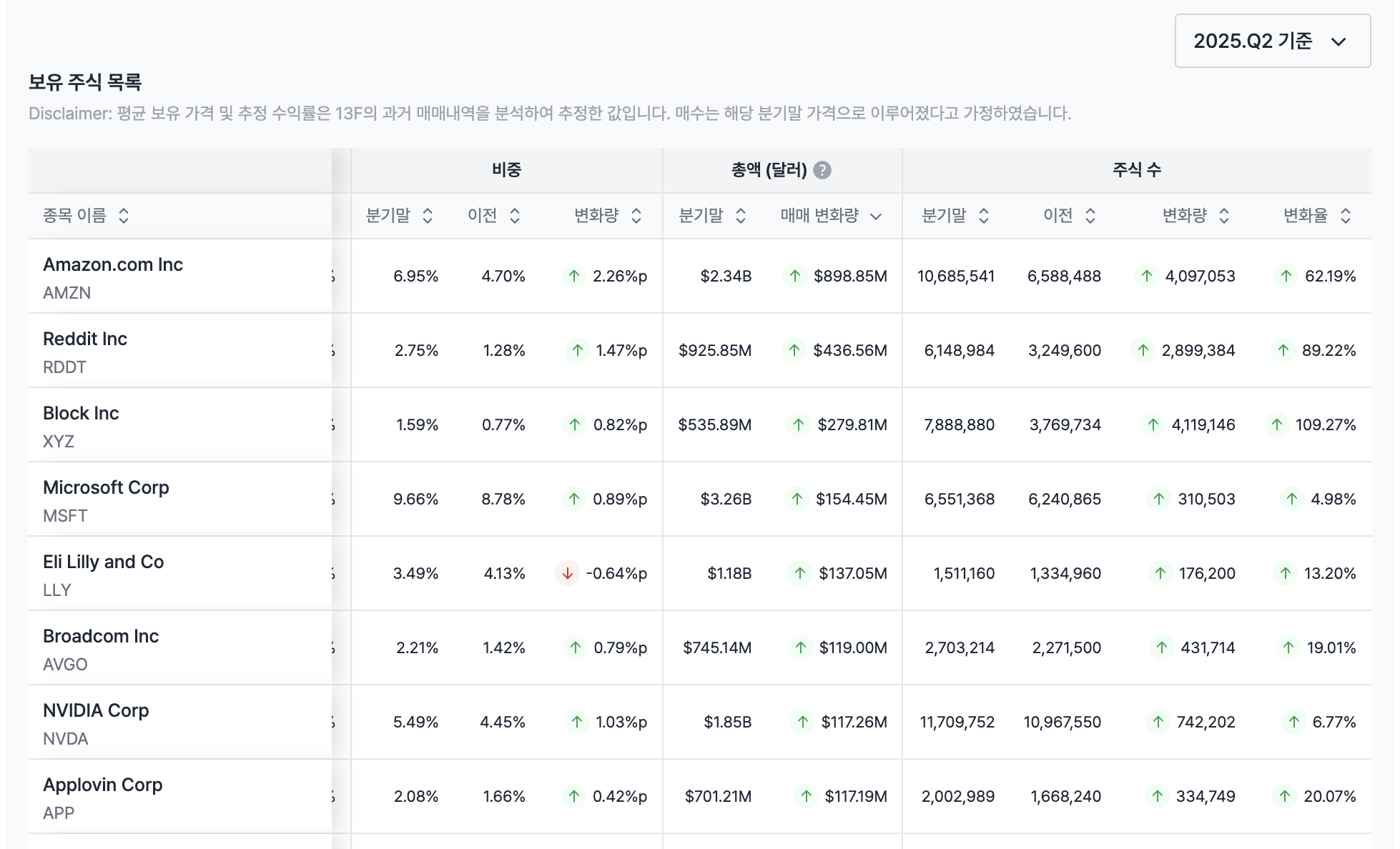Click NVIDIA's 1.03%p weight change
1400x849 pixels.
[x=621, y=722]
